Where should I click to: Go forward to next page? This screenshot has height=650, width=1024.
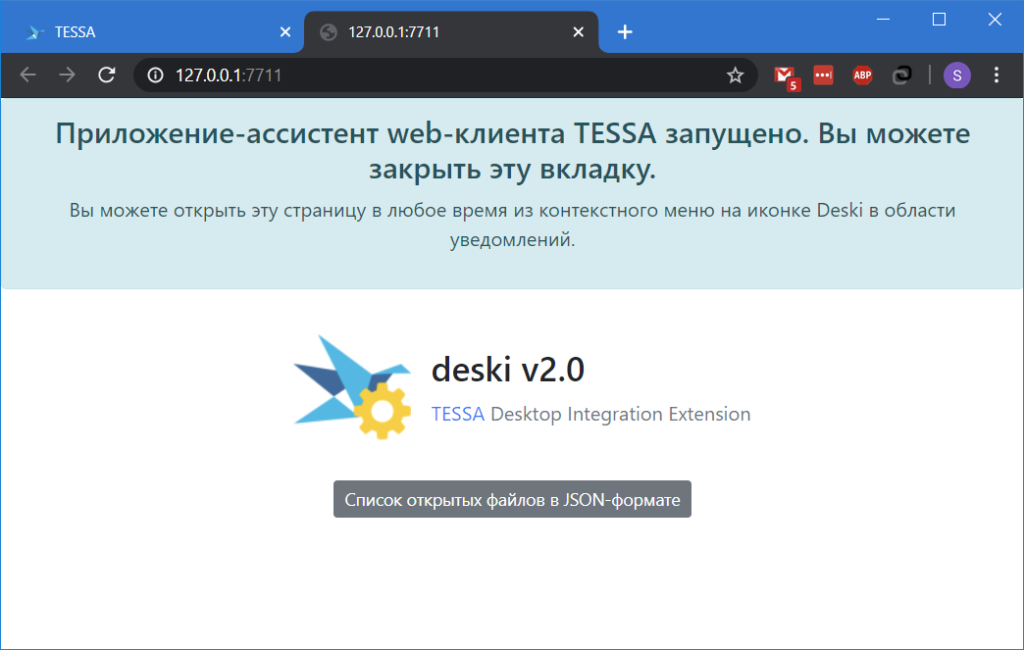(x=67, y=75)
